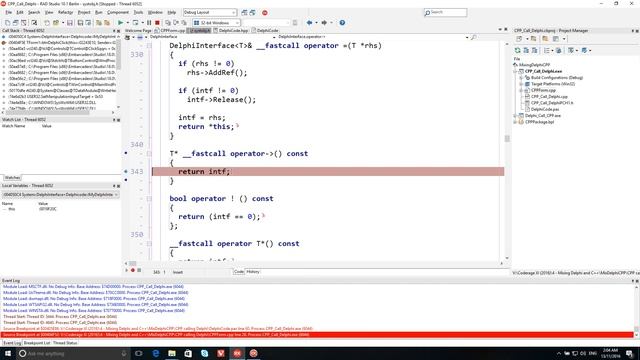The height and width of the screenshot is (360, 640).
Task: Open the Help question mark icon
Action: (x=342, y=23)
